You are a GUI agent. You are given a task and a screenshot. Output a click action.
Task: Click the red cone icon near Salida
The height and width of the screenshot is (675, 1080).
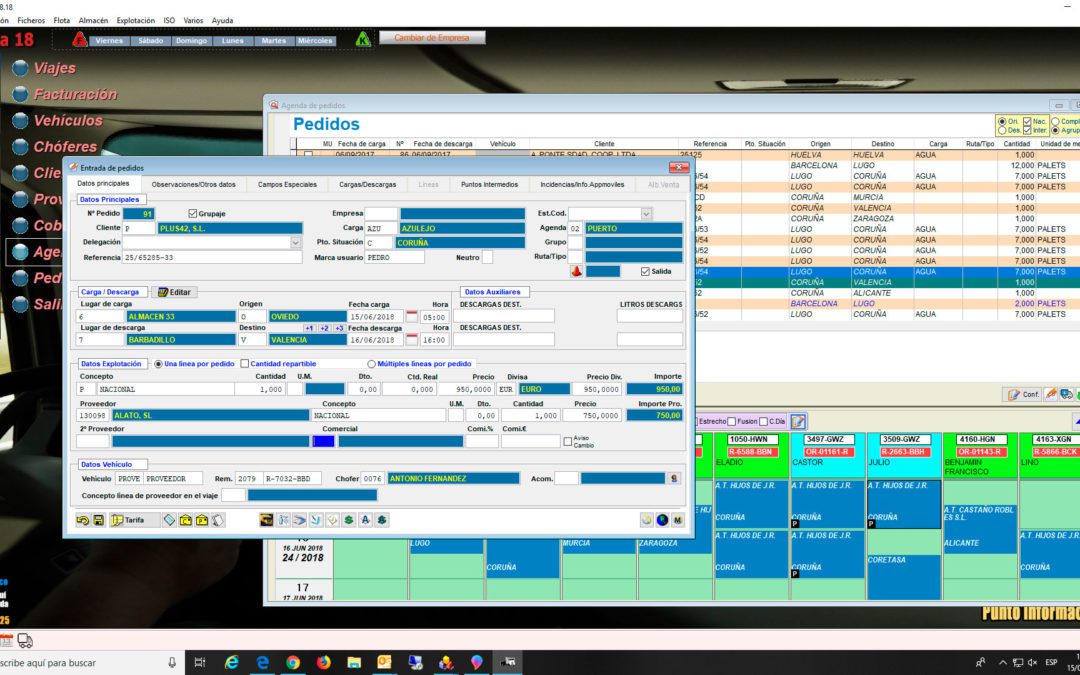(577, 271)
